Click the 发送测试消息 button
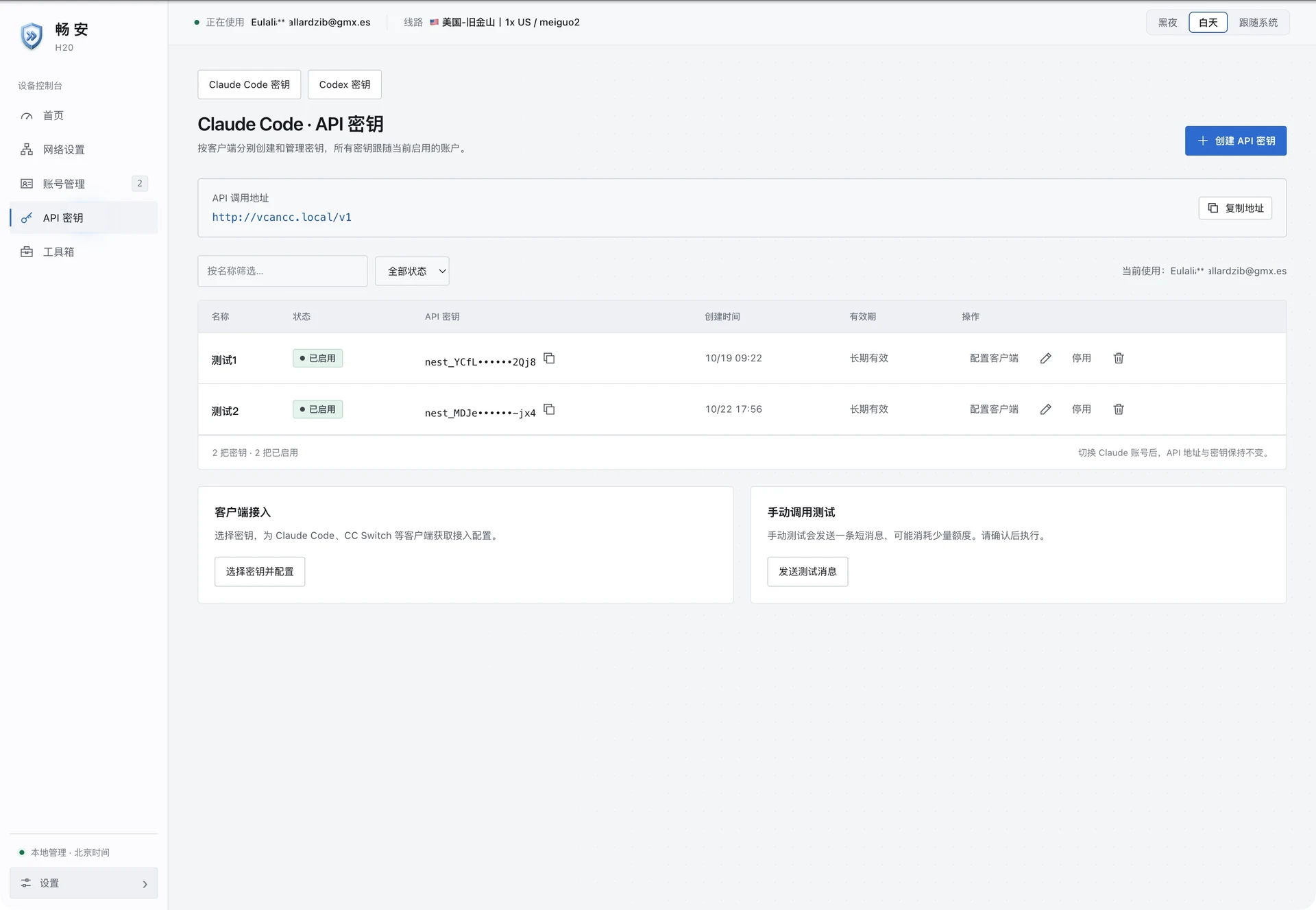1316x910 pixels. pyautogui.click(x=807, y=571)
